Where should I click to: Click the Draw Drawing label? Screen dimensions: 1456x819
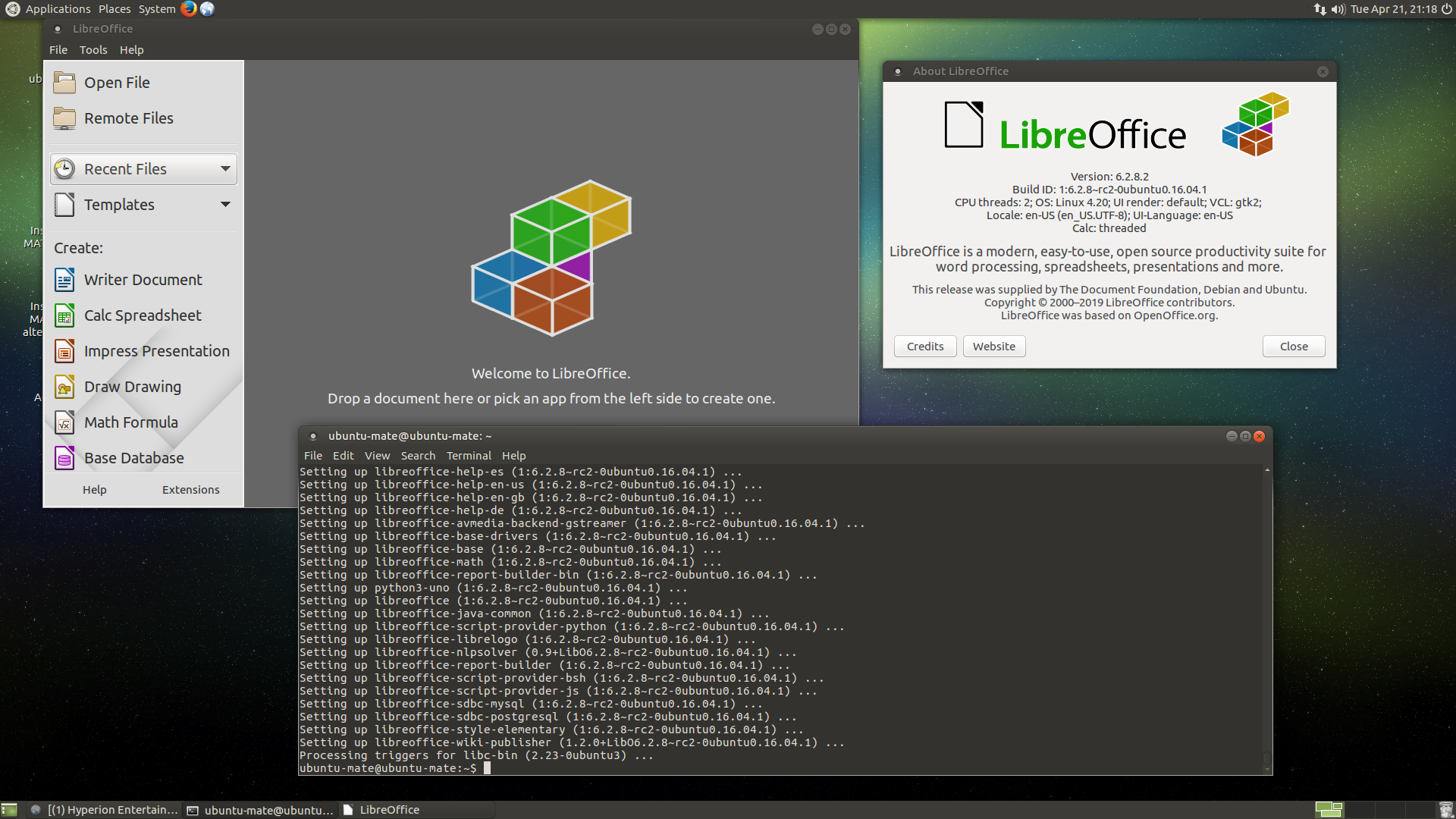133,387
